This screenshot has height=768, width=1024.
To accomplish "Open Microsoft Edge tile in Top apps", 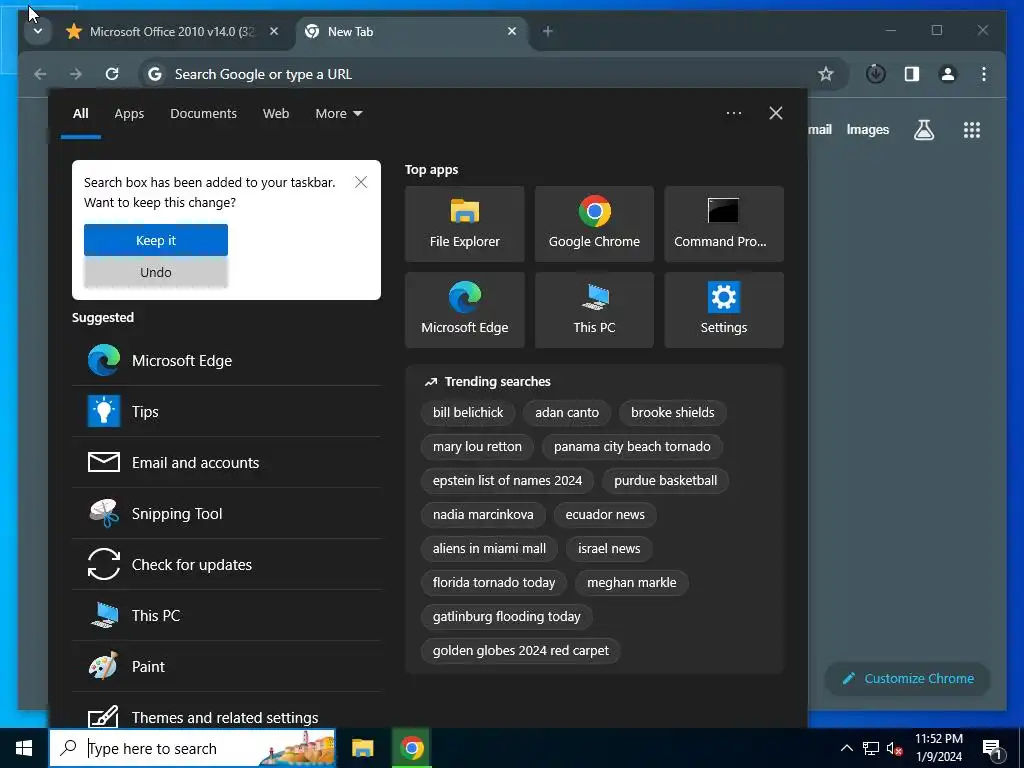I will point(464,310).
